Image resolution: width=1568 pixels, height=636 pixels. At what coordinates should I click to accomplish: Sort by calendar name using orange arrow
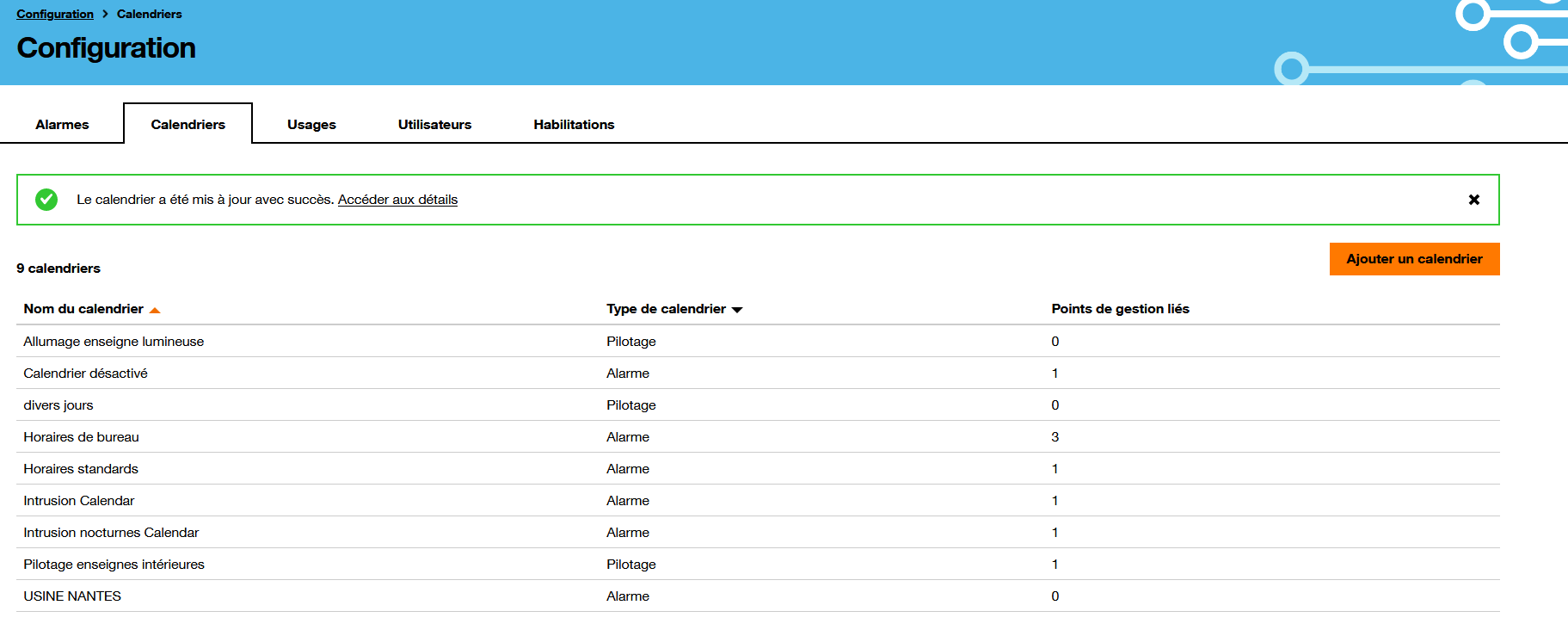[155, 310]
